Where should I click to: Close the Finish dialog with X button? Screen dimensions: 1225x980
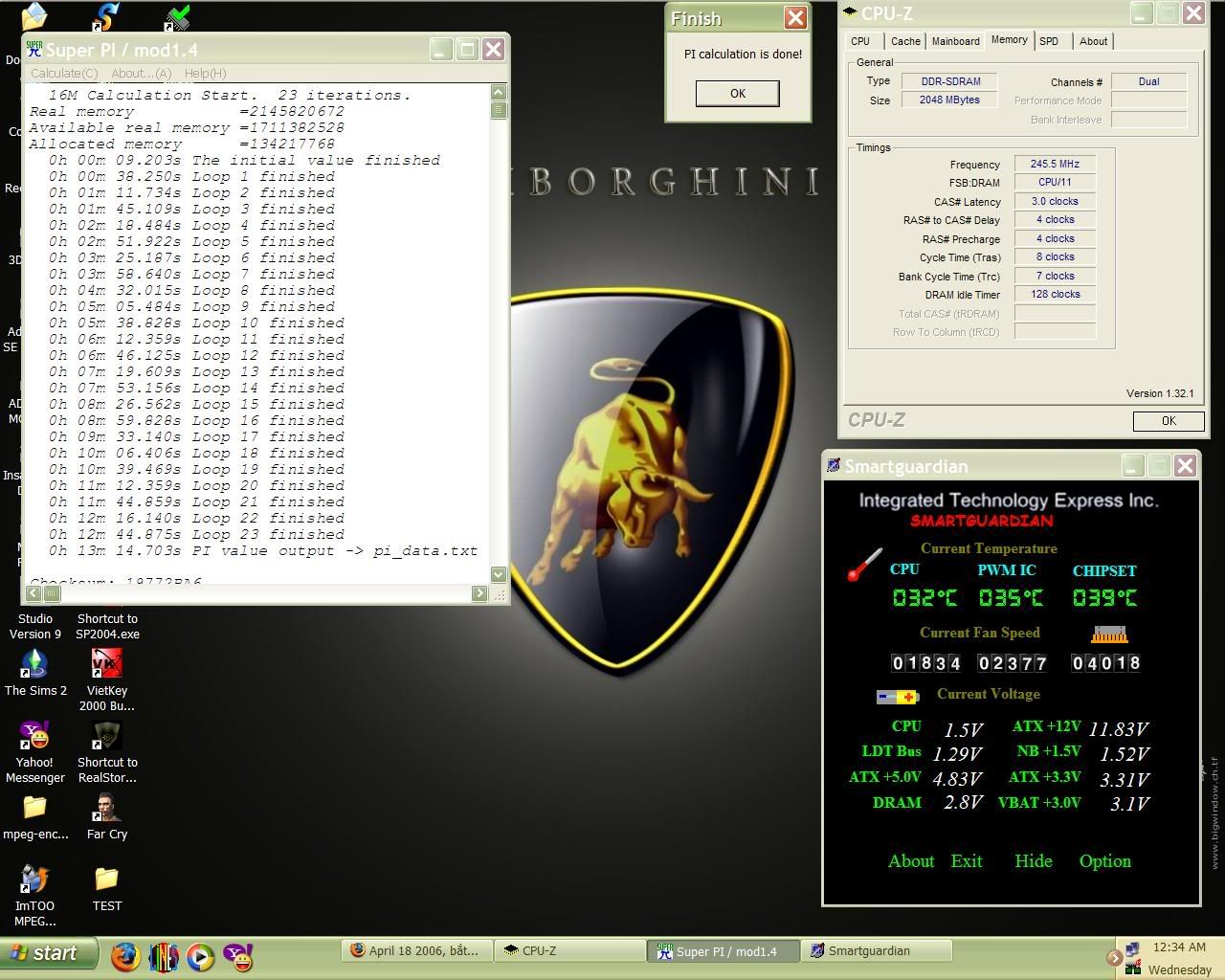[795, 18]
